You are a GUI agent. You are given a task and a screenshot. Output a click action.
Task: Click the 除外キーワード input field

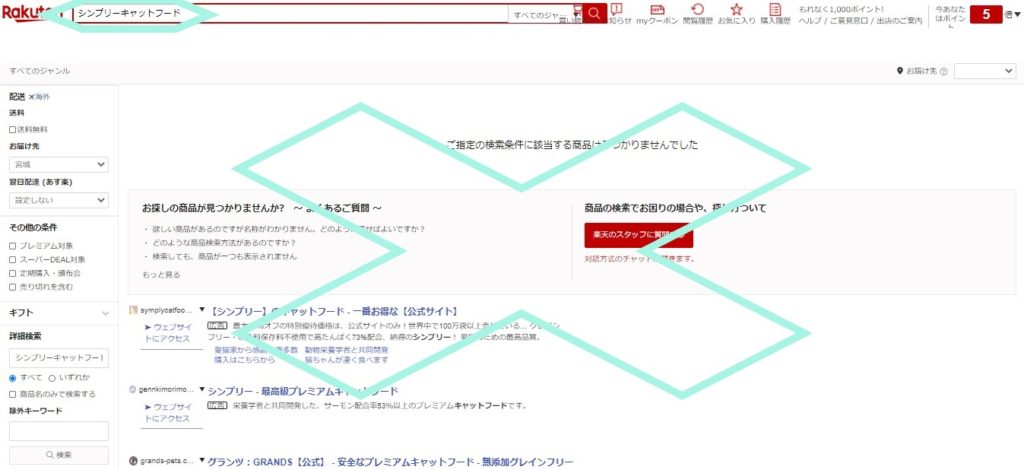pos(58,431)
